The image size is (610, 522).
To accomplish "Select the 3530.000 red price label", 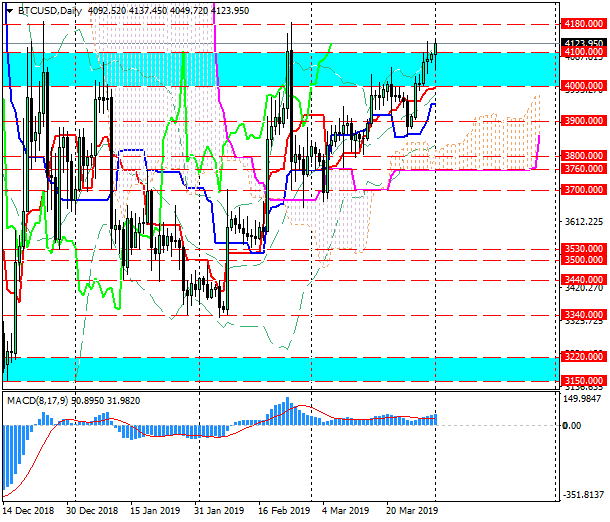I will [x=581, y=248].
